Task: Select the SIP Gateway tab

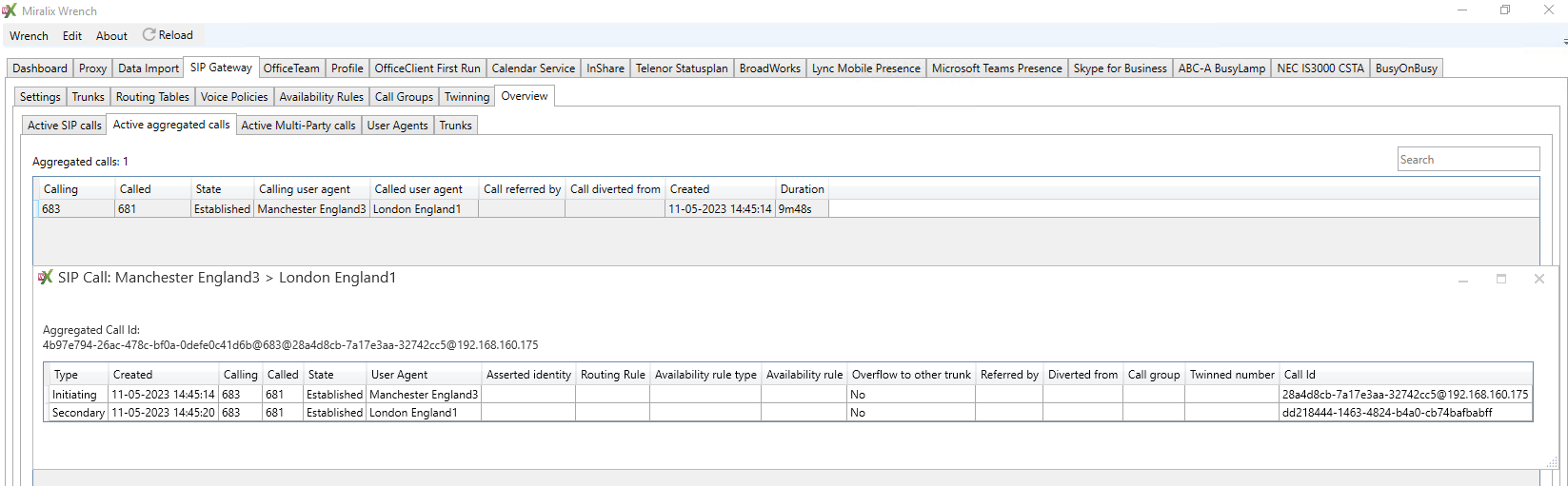Action: (x=221, y=68)
